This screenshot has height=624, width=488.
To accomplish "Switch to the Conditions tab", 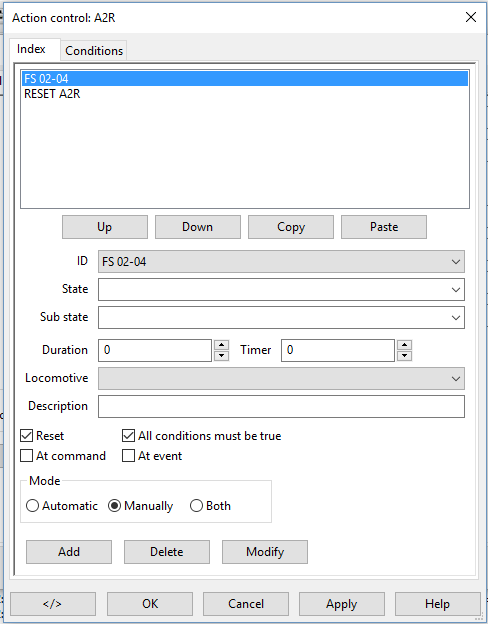I will [x=94, y=51].
